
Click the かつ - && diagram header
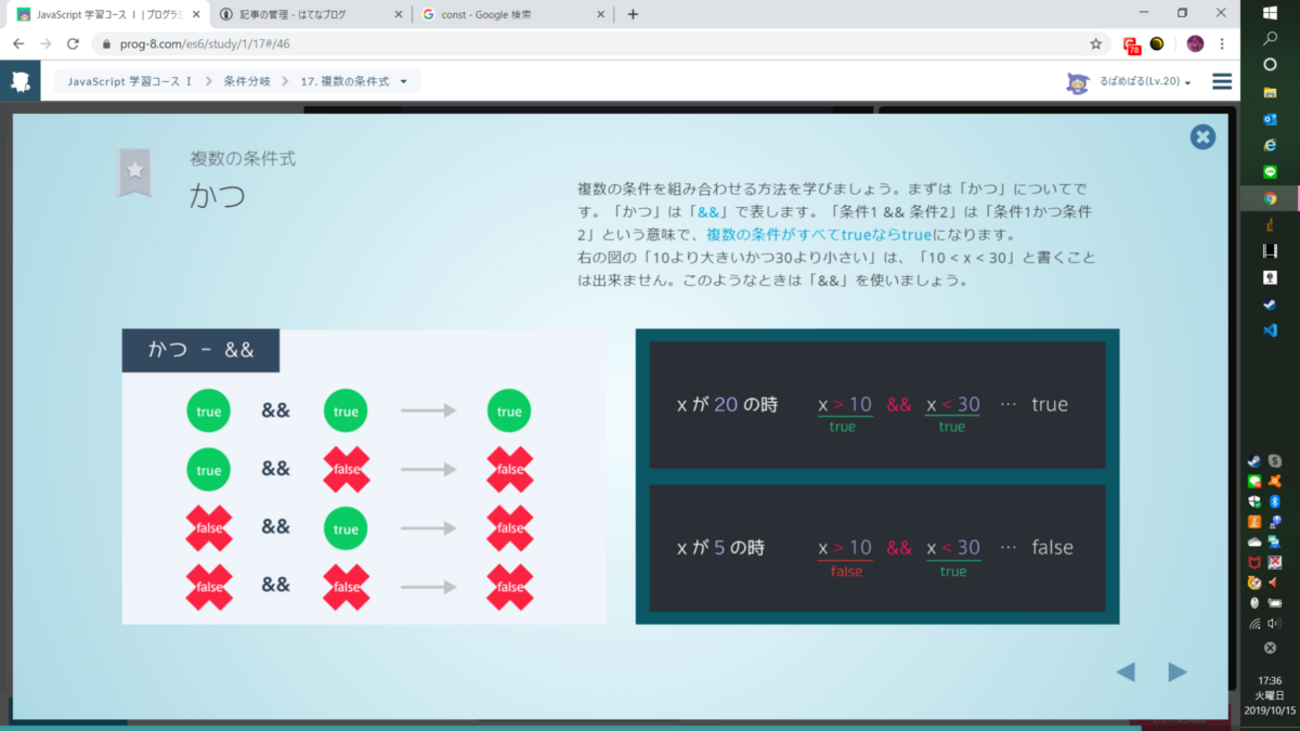(201, 350)
